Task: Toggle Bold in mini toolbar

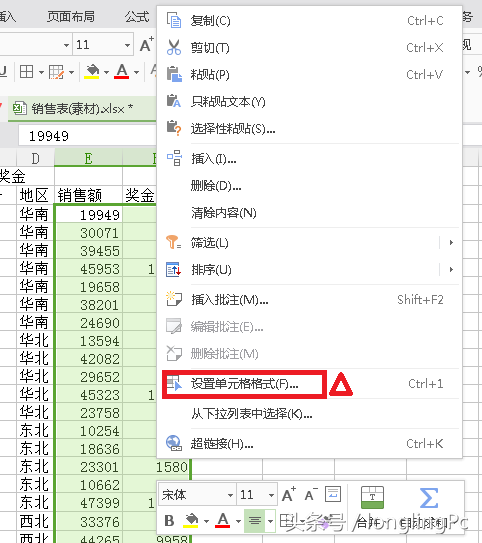Action: point(169,520)
